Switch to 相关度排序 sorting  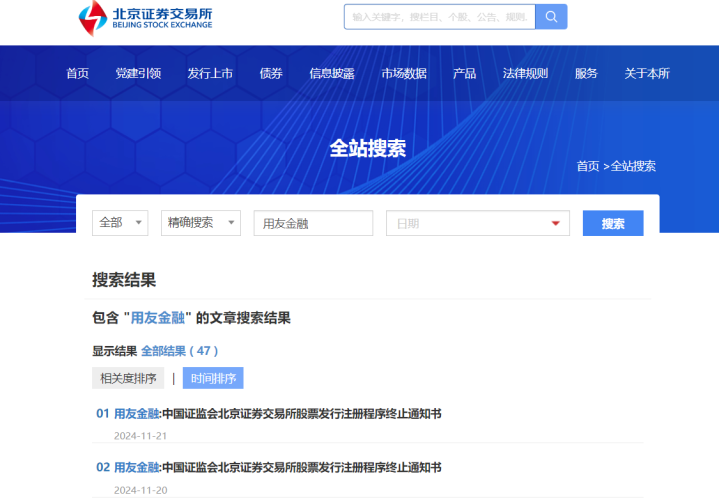tap(128, 378)
